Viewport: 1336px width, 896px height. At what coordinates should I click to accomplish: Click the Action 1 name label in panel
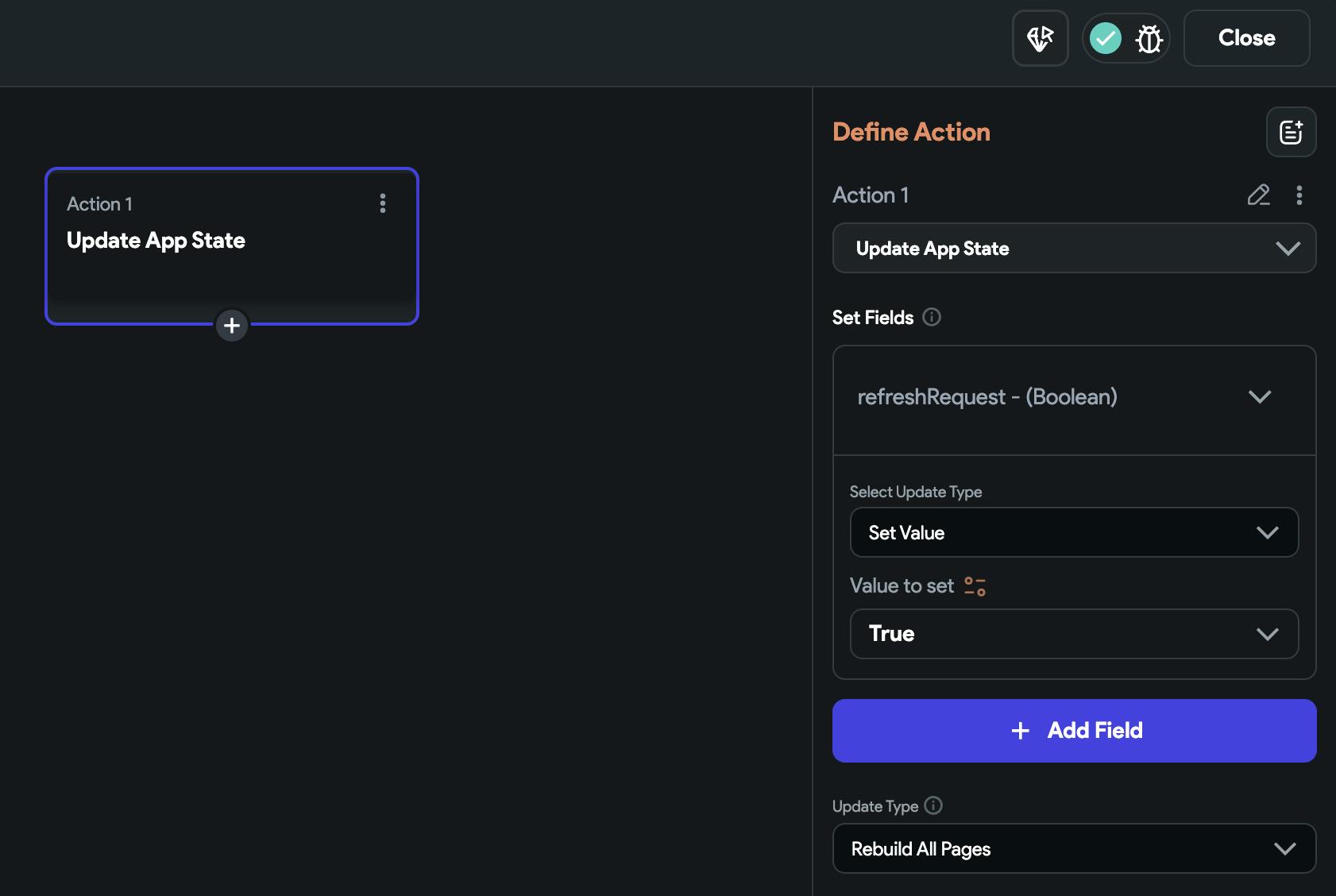click(x=871, y=195)
